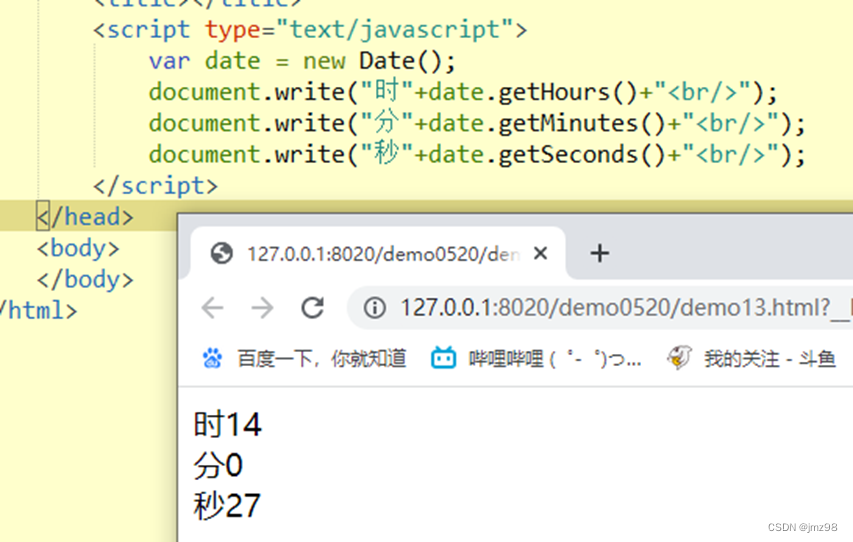
Task: Click the page output 秒27
Action: (227, 506)
